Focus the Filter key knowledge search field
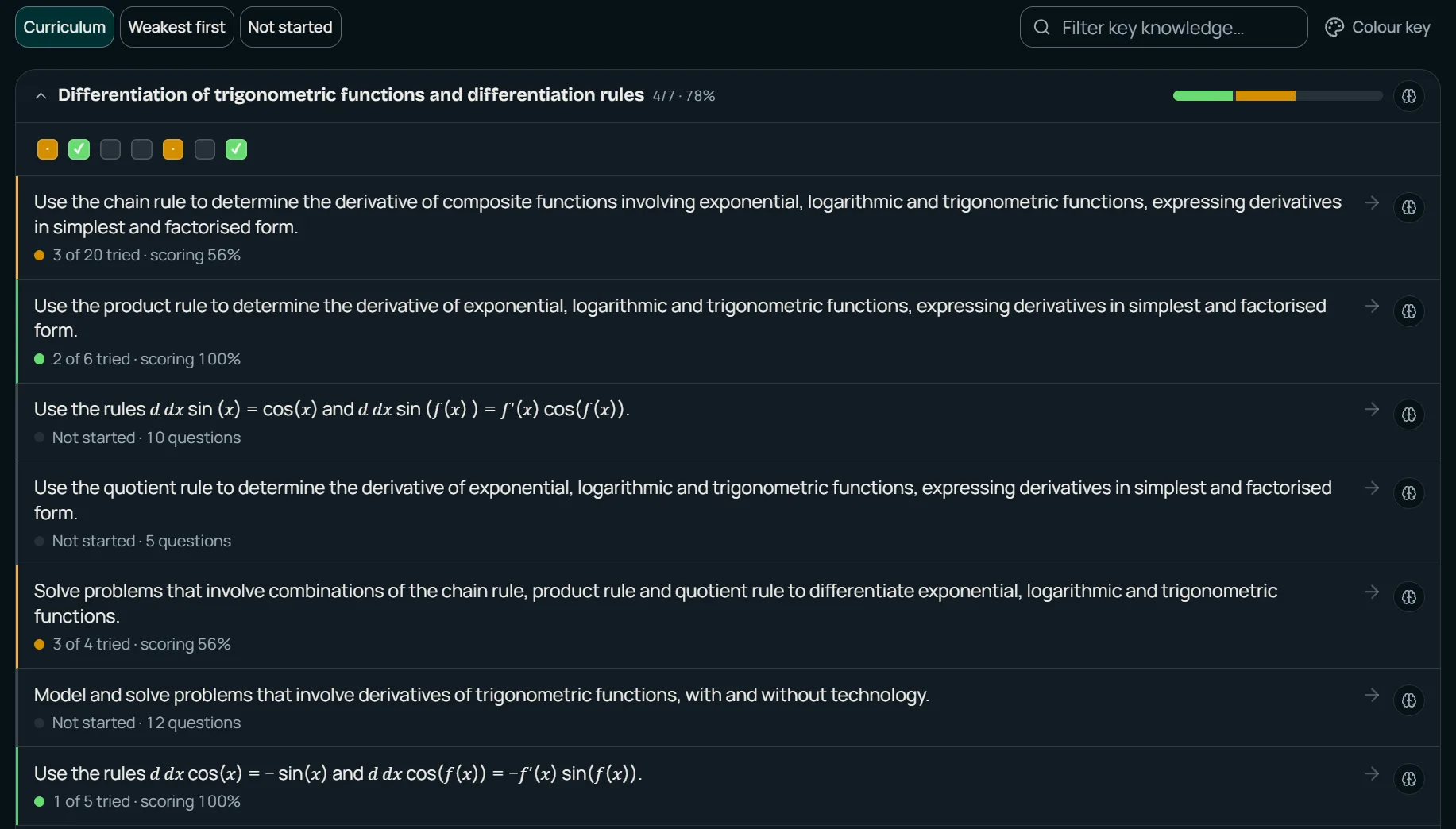 [1163, 27]
